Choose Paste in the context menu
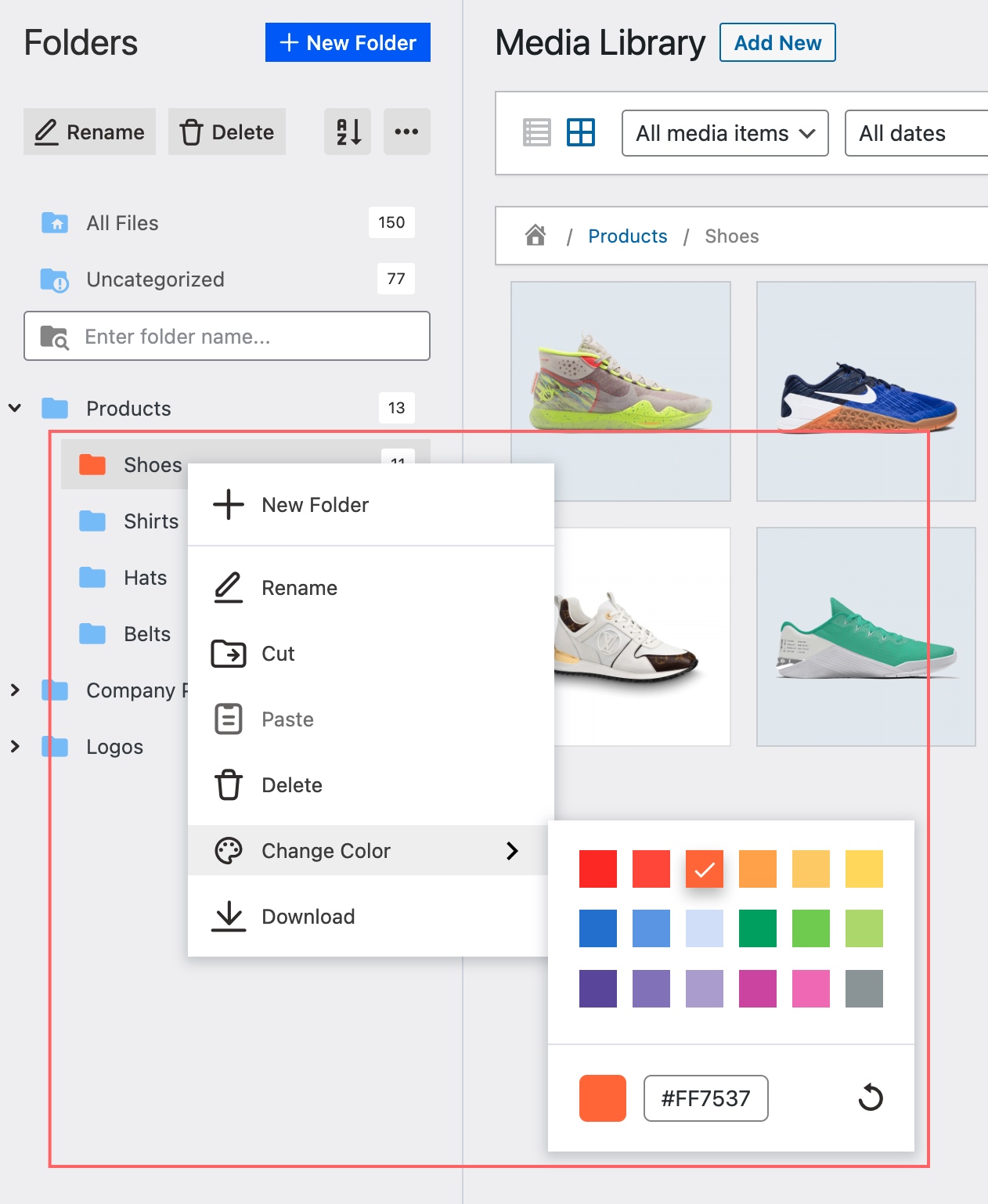The image size is (988, 1204). (x=371, y=719)
